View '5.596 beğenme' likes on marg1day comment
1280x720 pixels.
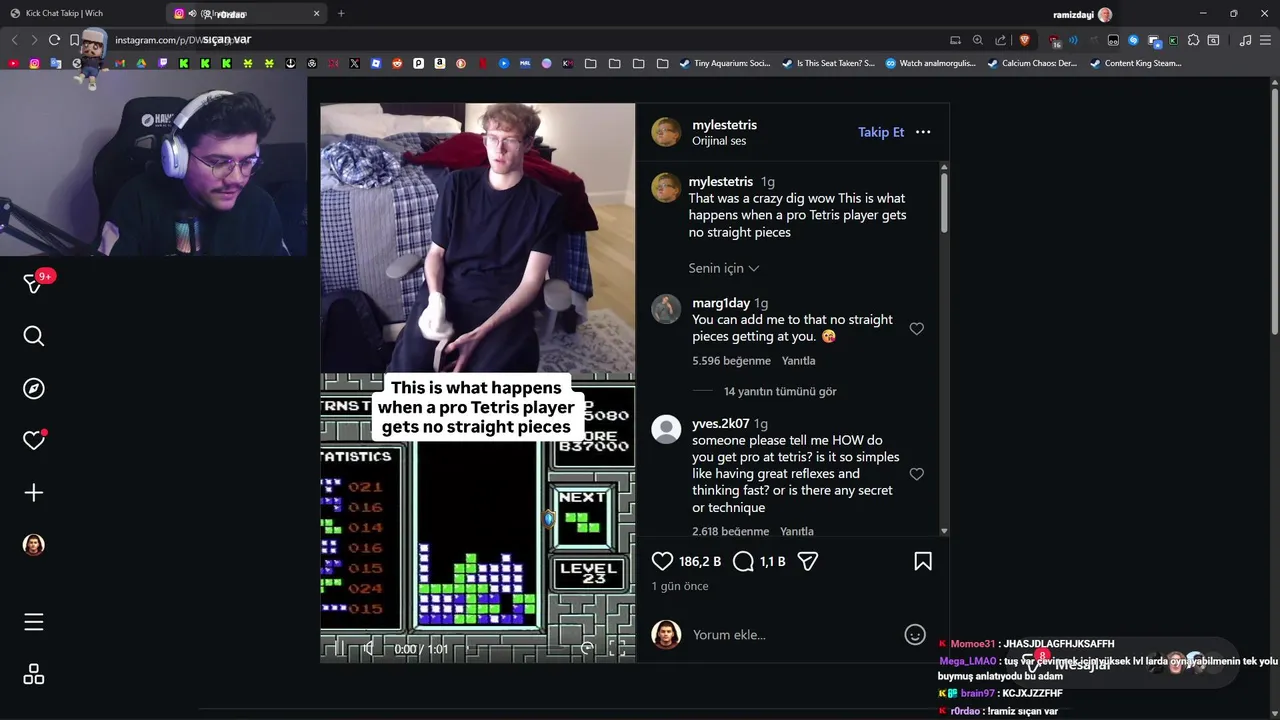(731, 360)
